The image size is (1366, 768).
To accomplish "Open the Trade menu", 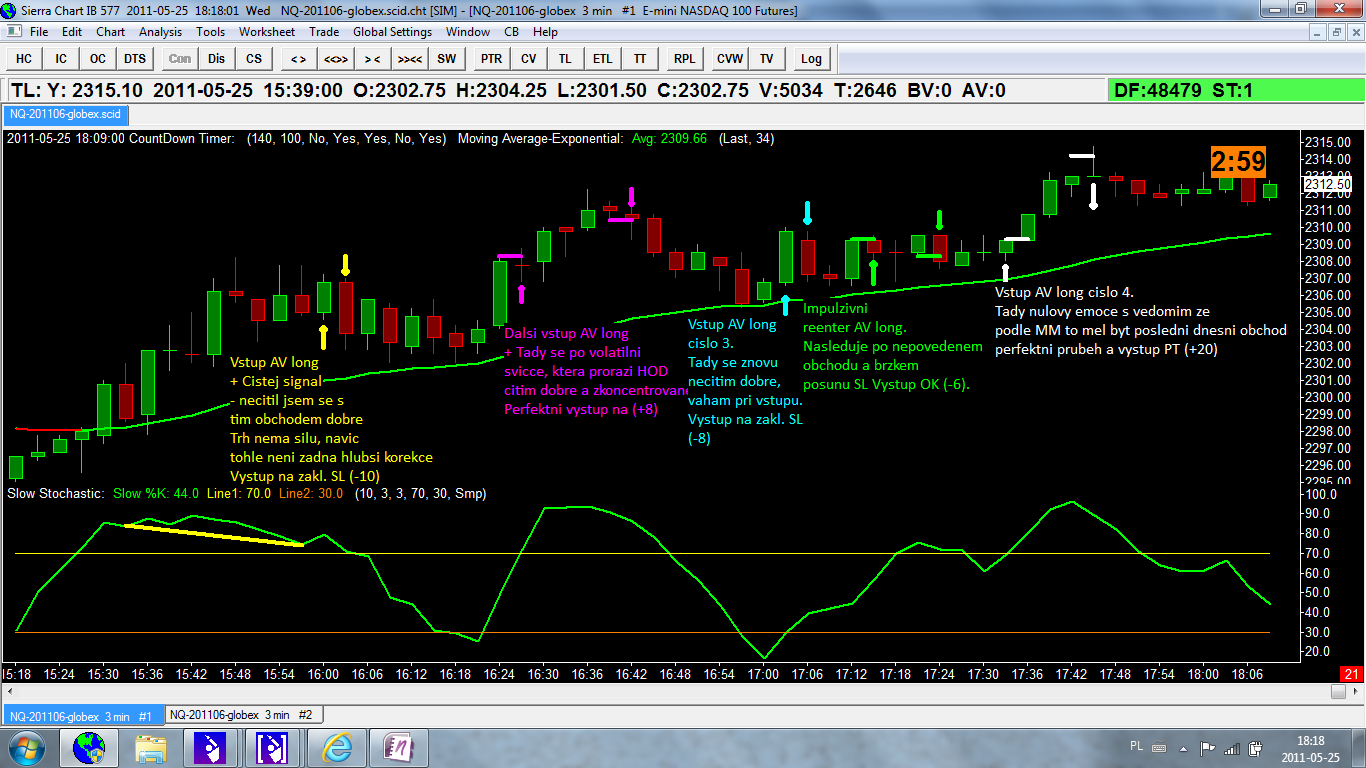I will point(324,32).
